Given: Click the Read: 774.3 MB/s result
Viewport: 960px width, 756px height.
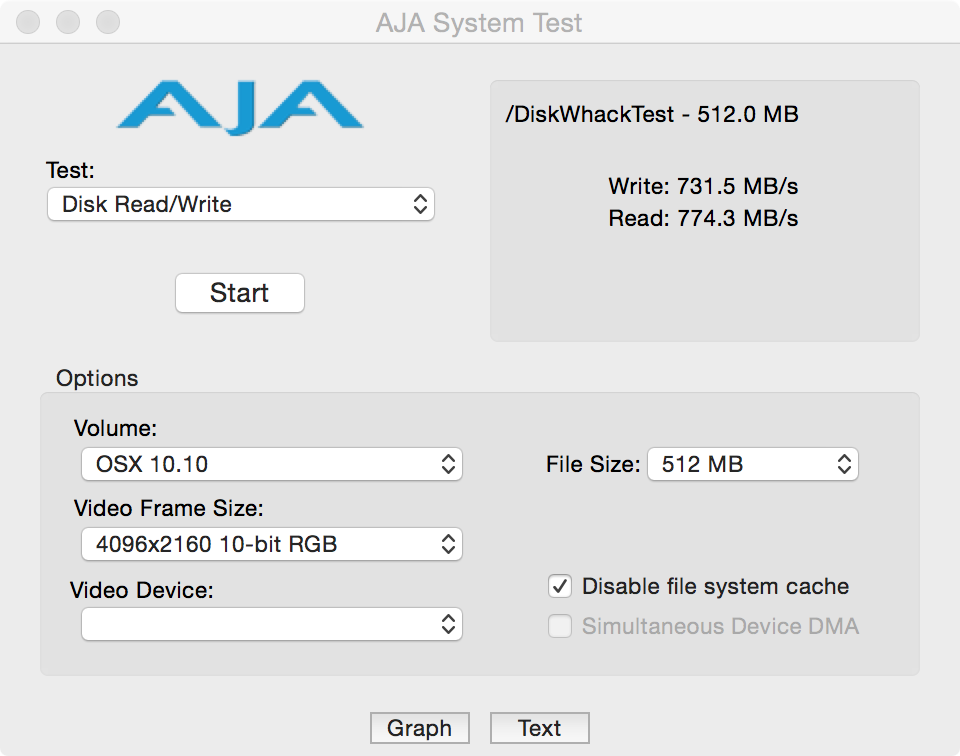Looking at the screenshot, I should tap(703, 218).
